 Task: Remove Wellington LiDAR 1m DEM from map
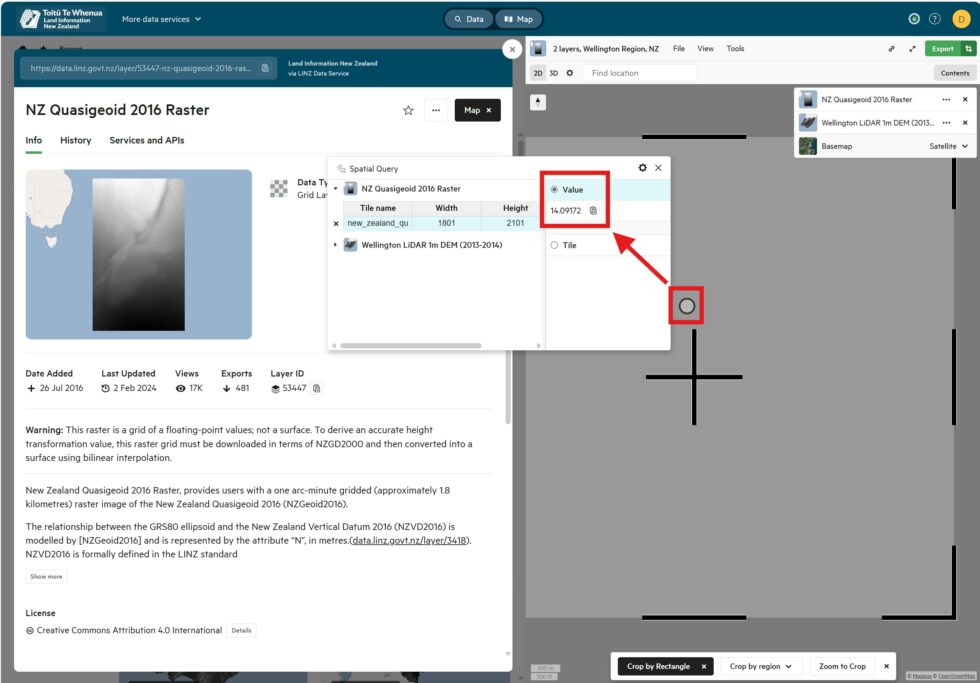[965, 122]
